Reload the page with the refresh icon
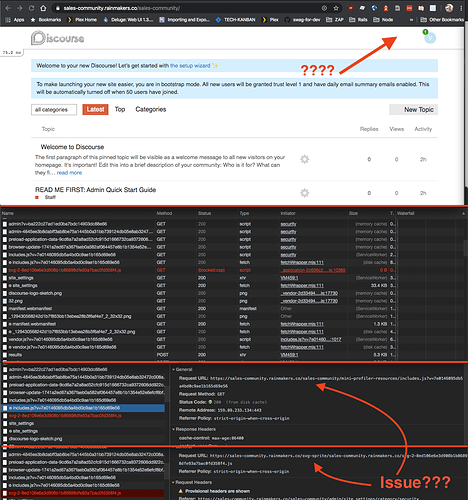Viewport: 468px width, 500px height. [31, 8]
